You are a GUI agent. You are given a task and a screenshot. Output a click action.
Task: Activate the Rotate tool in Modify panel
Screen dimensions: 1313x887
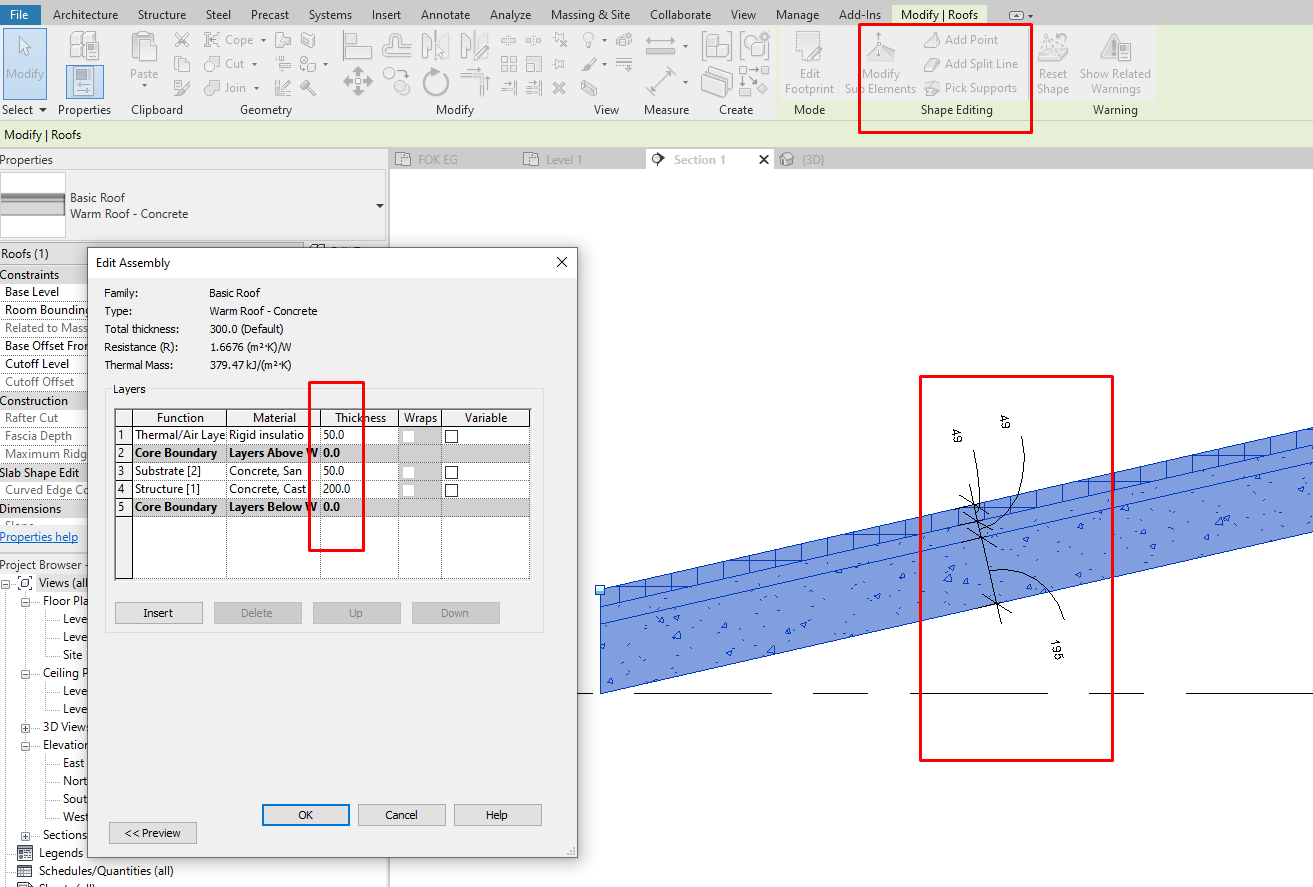pyautogui.click(x=436, y=83)
